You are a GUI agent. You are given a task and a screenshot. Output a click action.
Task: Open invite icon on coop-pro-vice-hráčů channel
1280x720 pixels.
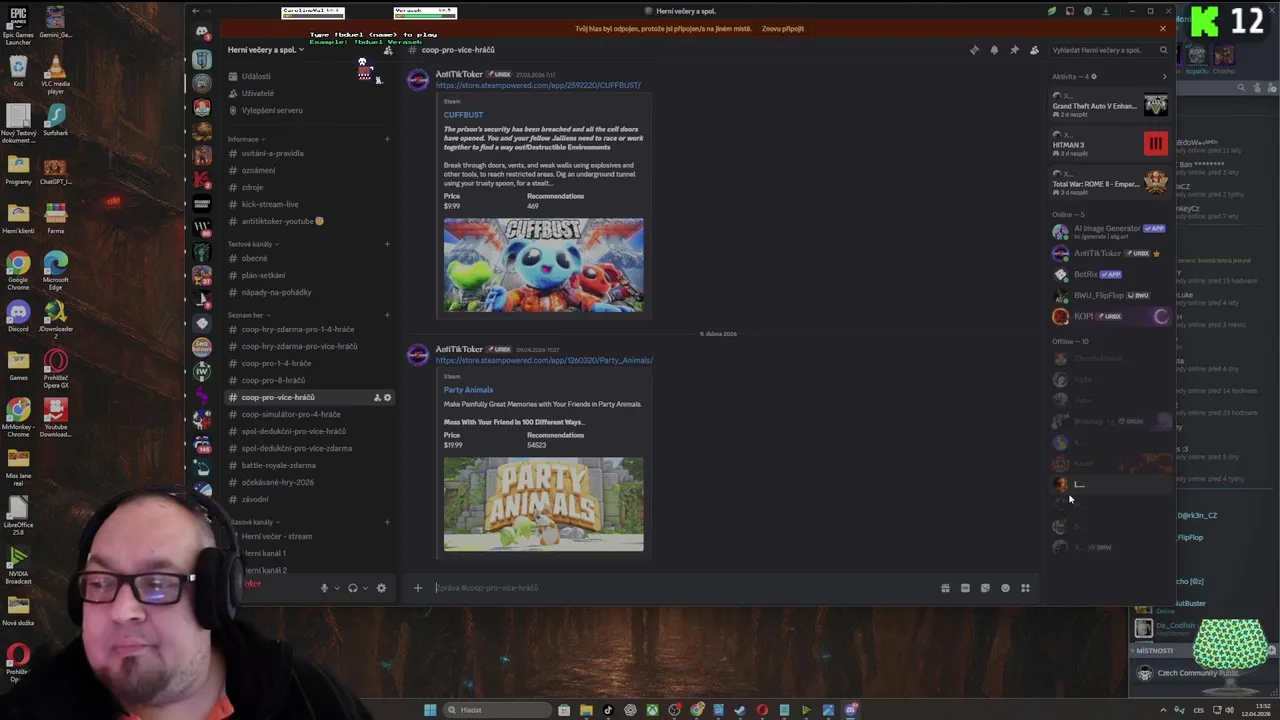click(377, 398)
